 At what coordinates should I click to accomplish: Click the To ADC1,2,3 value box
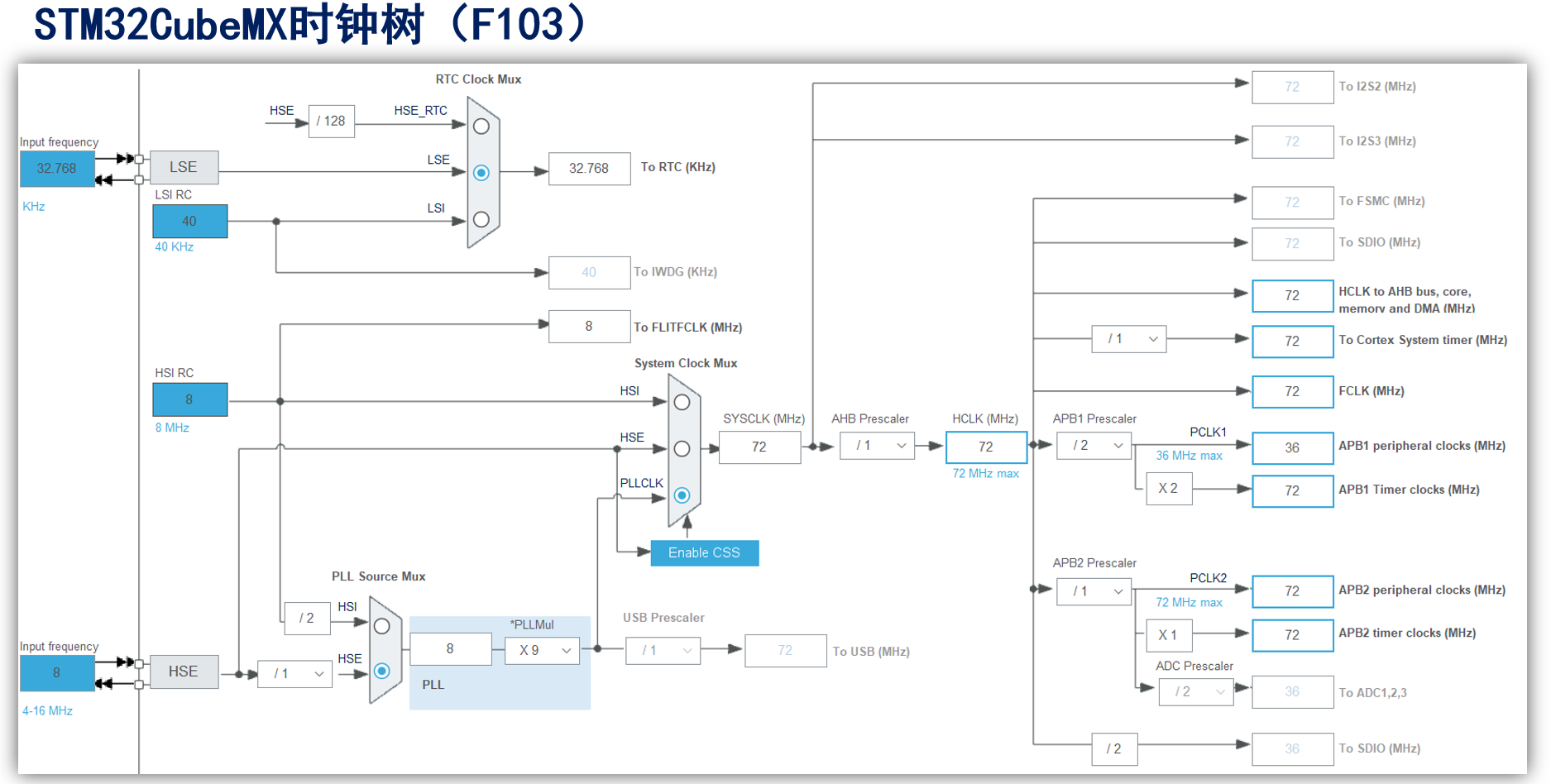coord(1293,692)
